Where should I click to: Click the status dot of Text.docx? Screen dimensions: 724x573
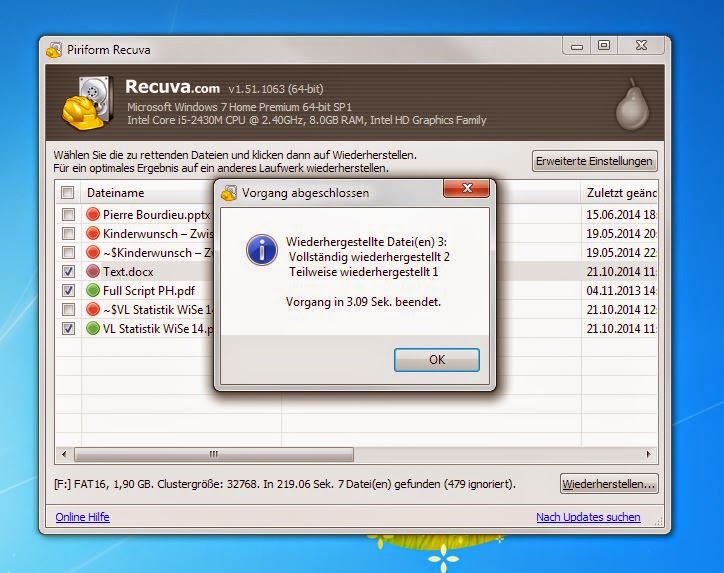(93, 271)
